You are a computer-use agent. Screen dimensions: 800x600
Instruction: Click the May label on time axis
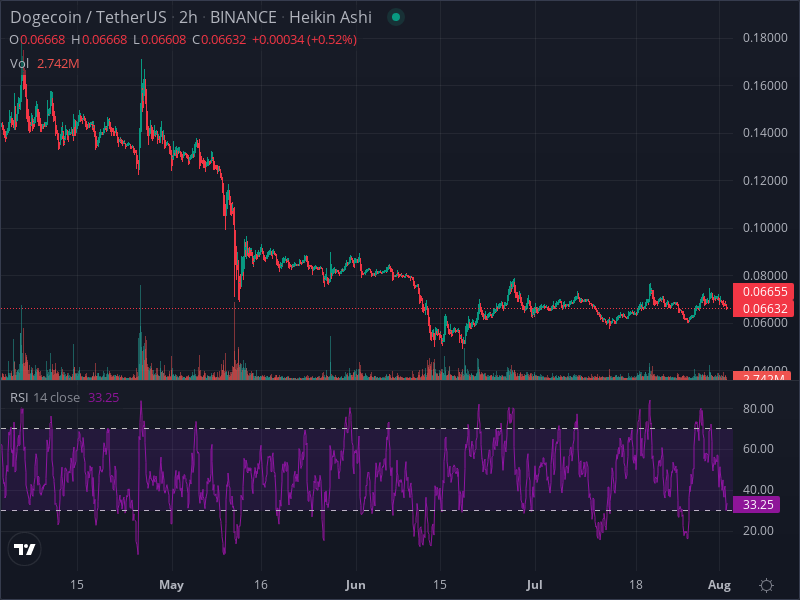171,585
